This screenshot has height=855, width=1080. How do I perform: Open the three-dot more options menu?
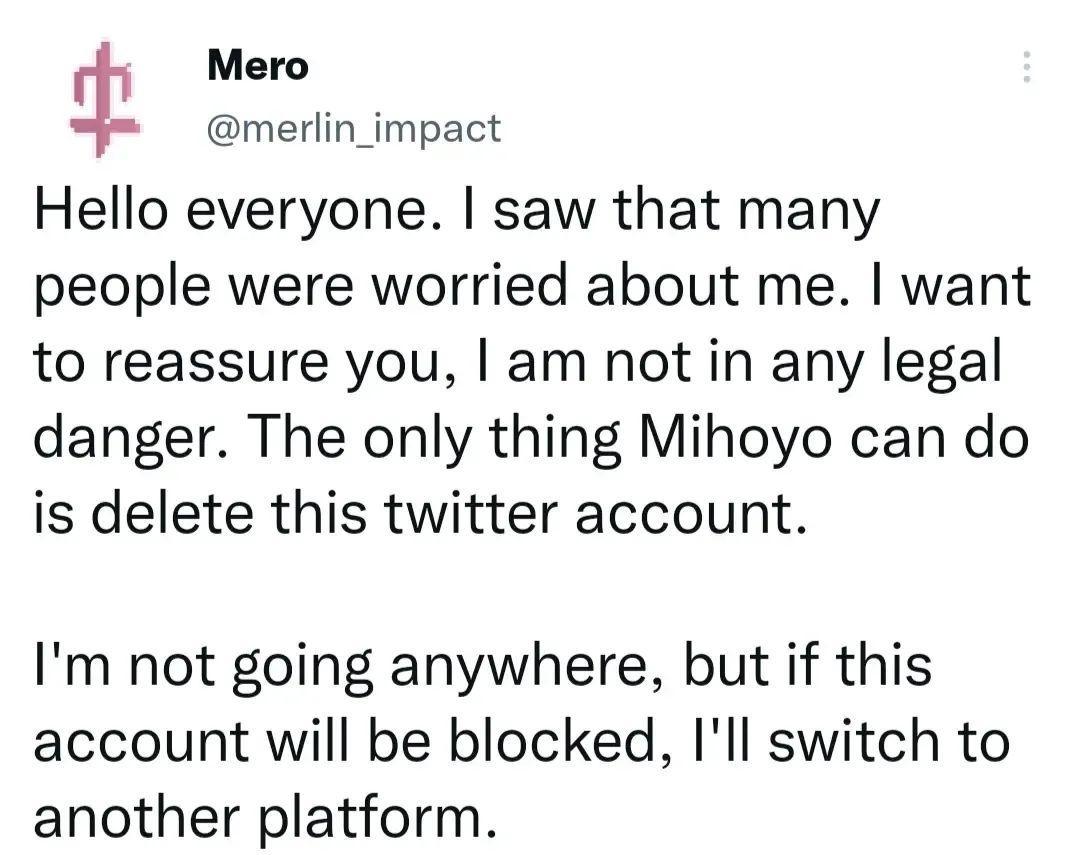pyautogui.click(x=1024, y=67)
